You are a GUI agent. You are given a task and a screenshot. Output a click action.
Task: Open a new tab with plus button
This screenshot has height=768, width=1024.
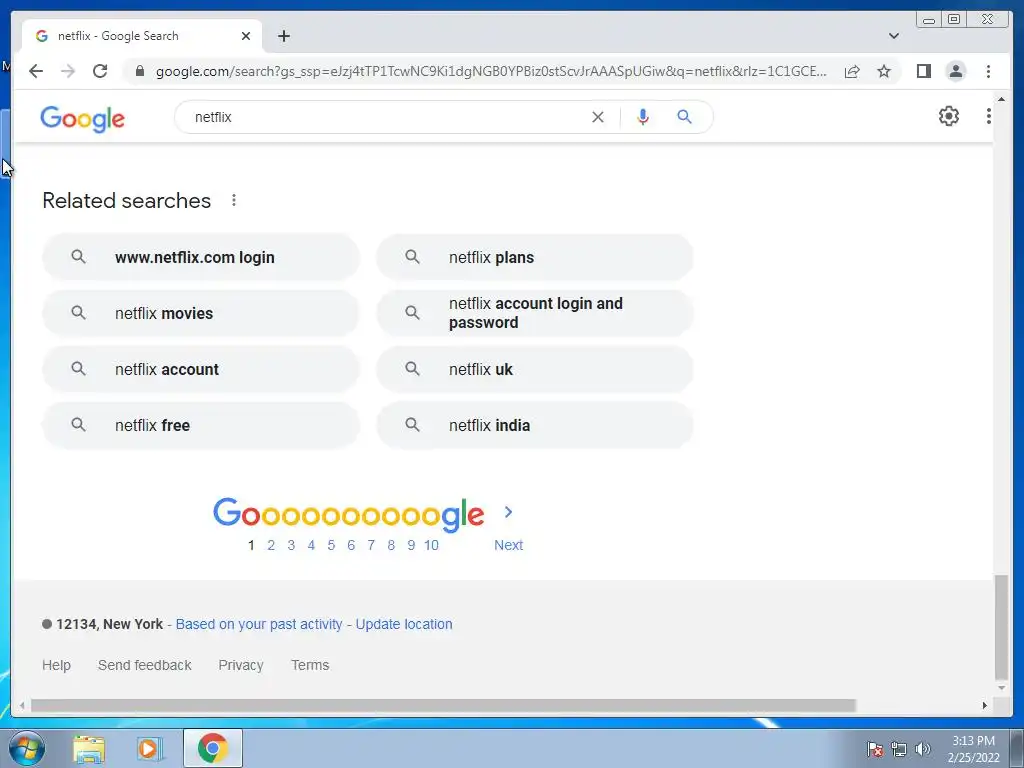click(283, 36)
